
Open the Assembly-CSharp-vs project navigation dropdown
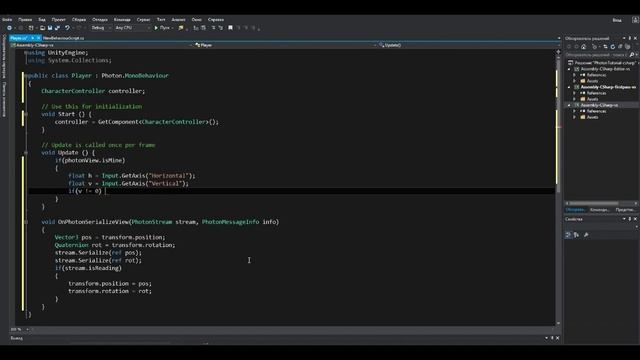101,45
